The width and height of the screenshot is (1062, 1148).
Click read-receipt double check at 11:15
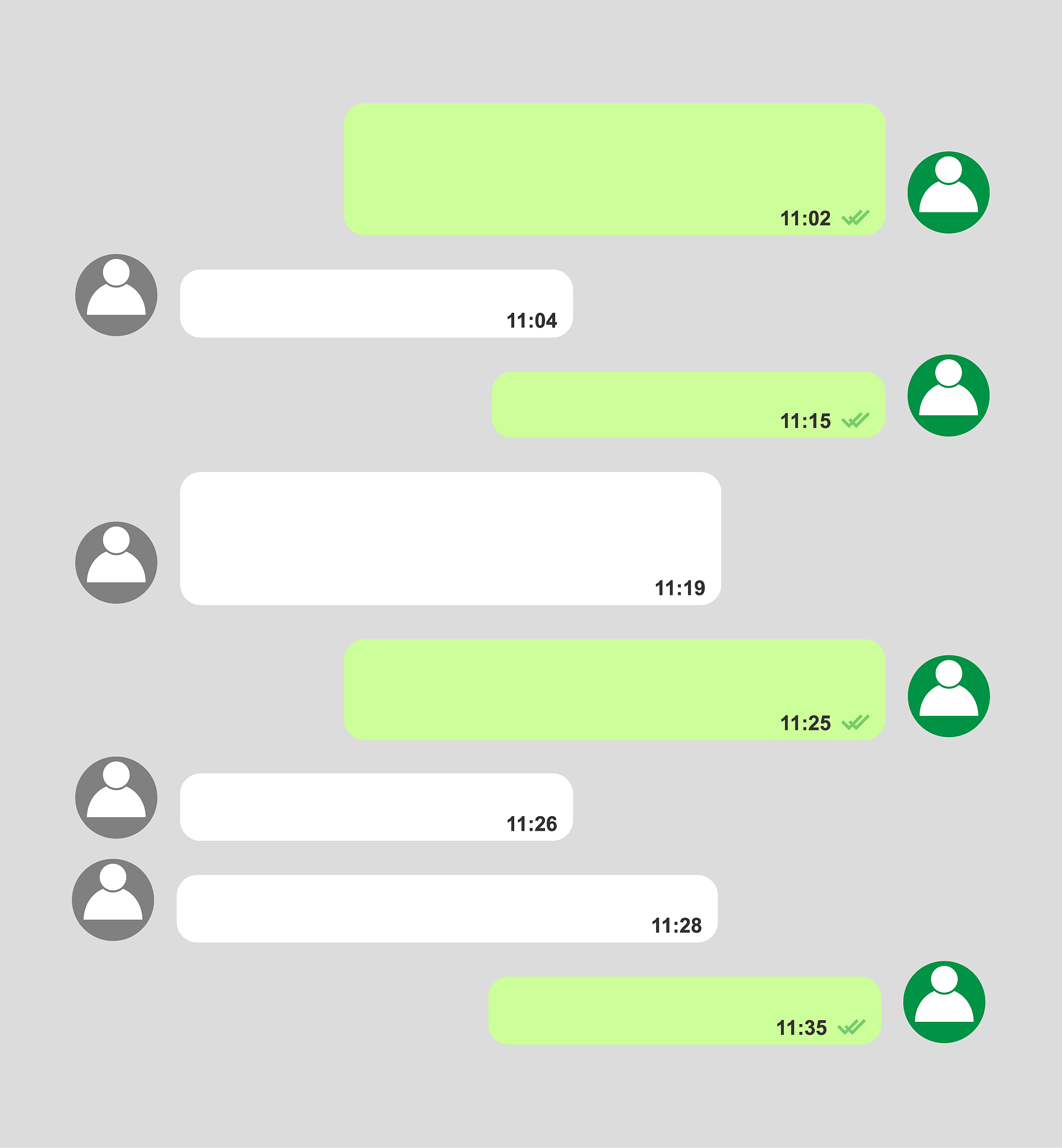856,420
